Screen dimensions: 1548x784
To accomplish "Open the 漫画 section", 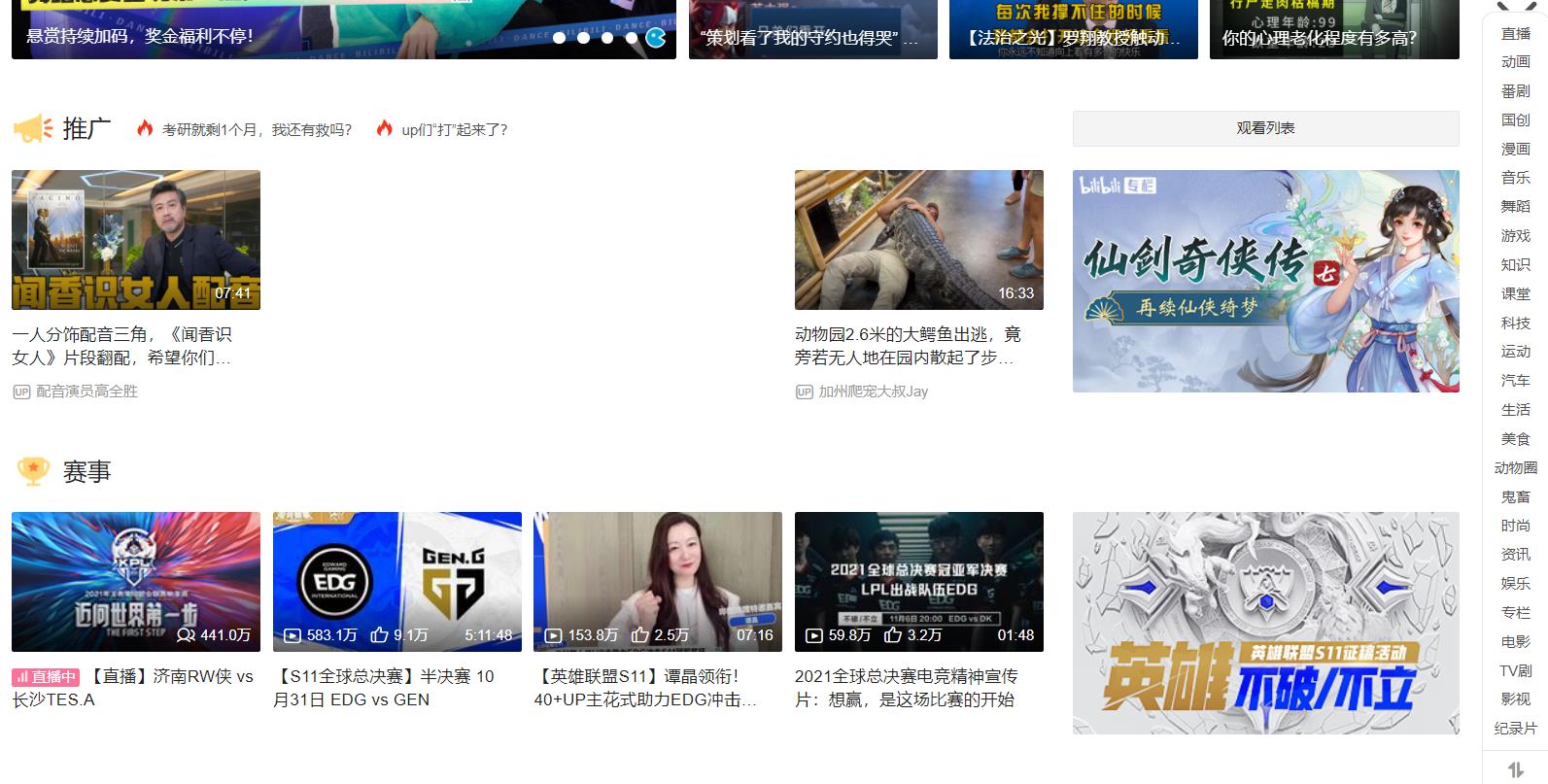I will [1516, 149].
